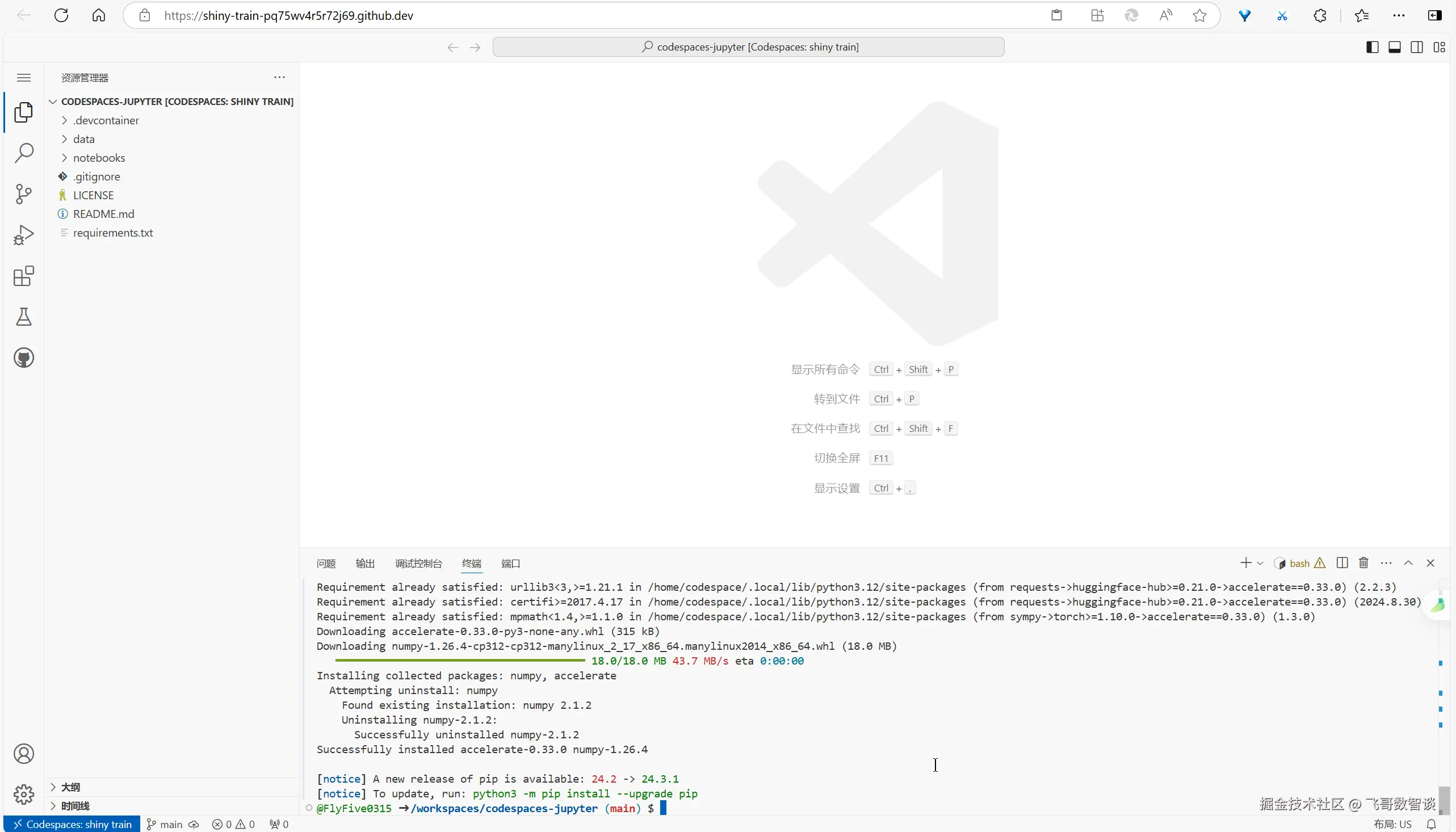Open the Source Control view
Screen dimensions: 1456x832
(23, 194)
